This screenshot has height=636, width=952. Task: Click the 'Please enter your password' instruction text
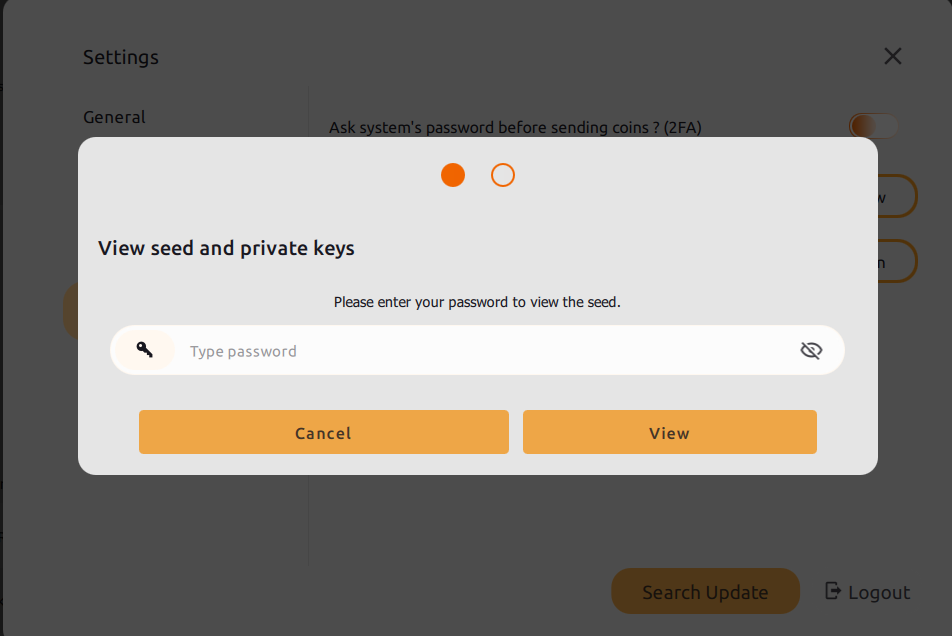coord(477,301)
